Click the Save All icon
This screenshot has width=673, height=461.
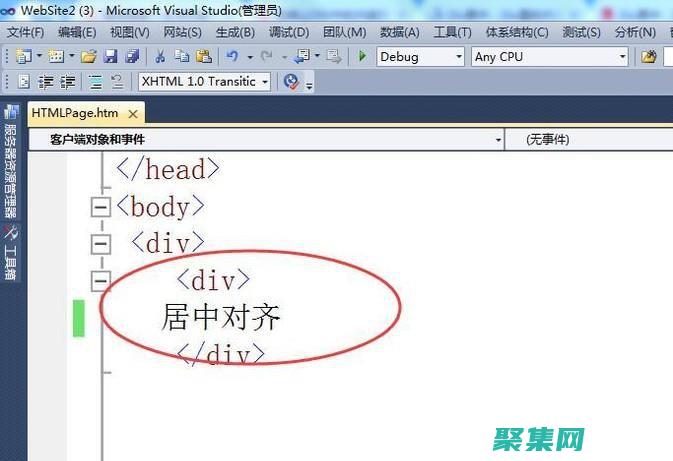[130, 57]
